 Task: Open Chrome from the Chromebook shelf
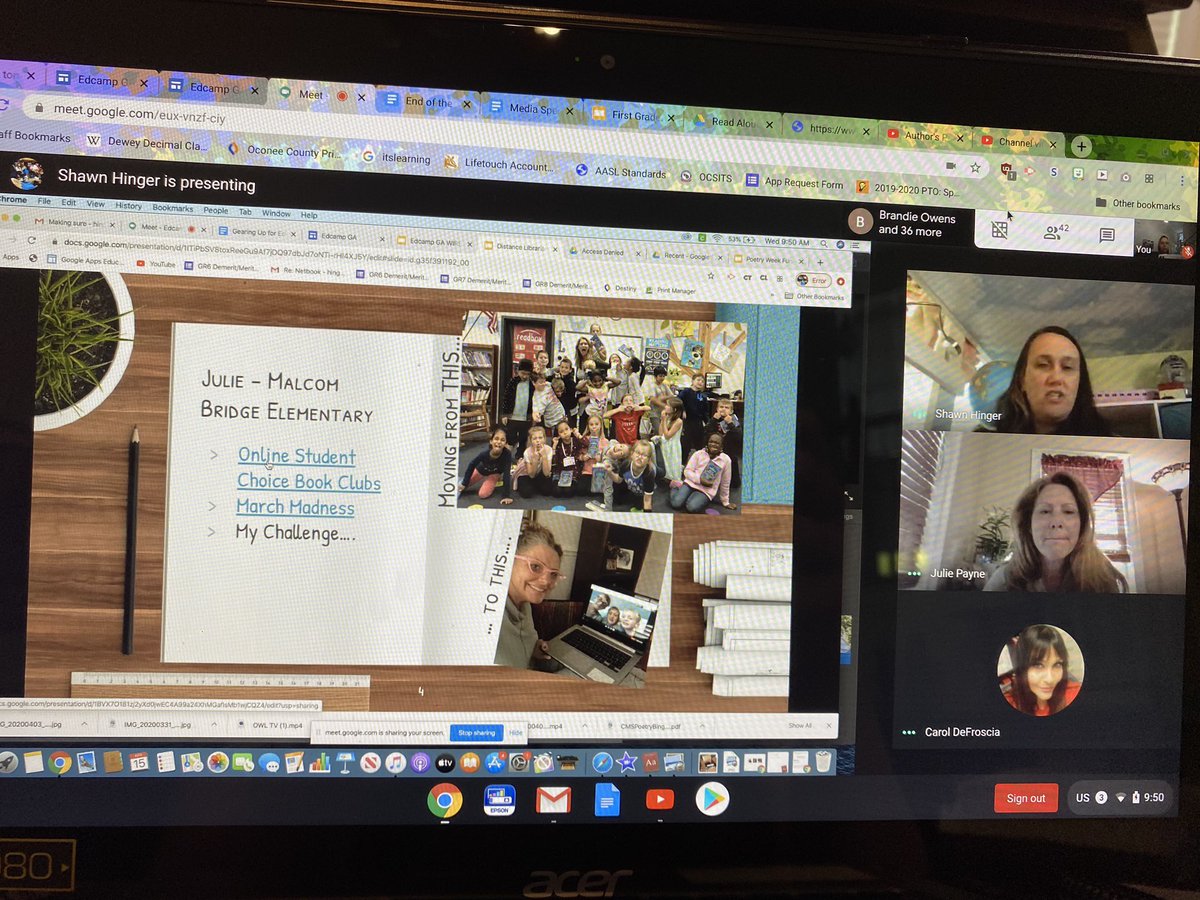coord(445,800)
